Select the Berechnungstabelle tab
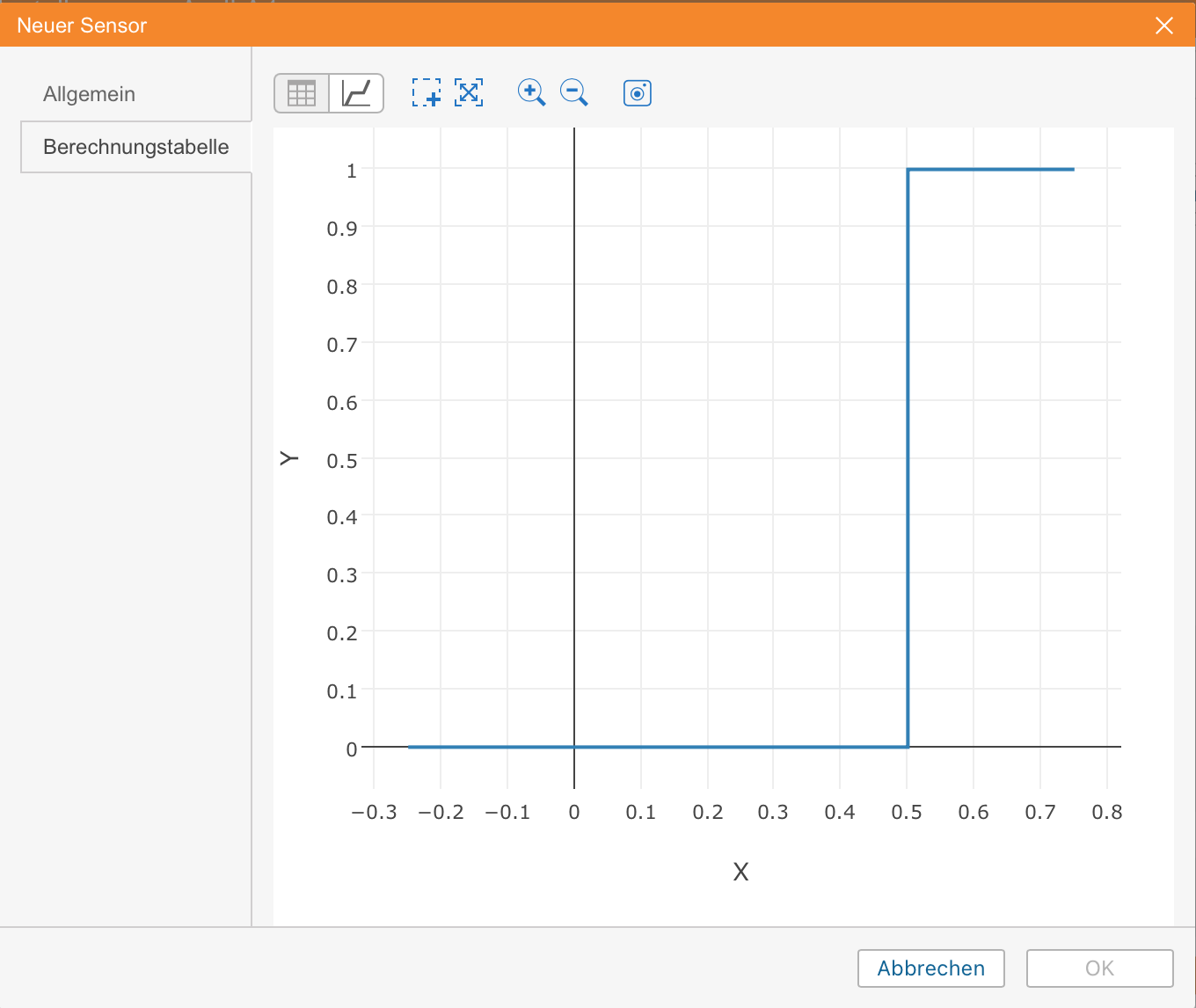The width and height of the screenshot is (1196, 1008). pyautogui.click(x=135, y=147)
